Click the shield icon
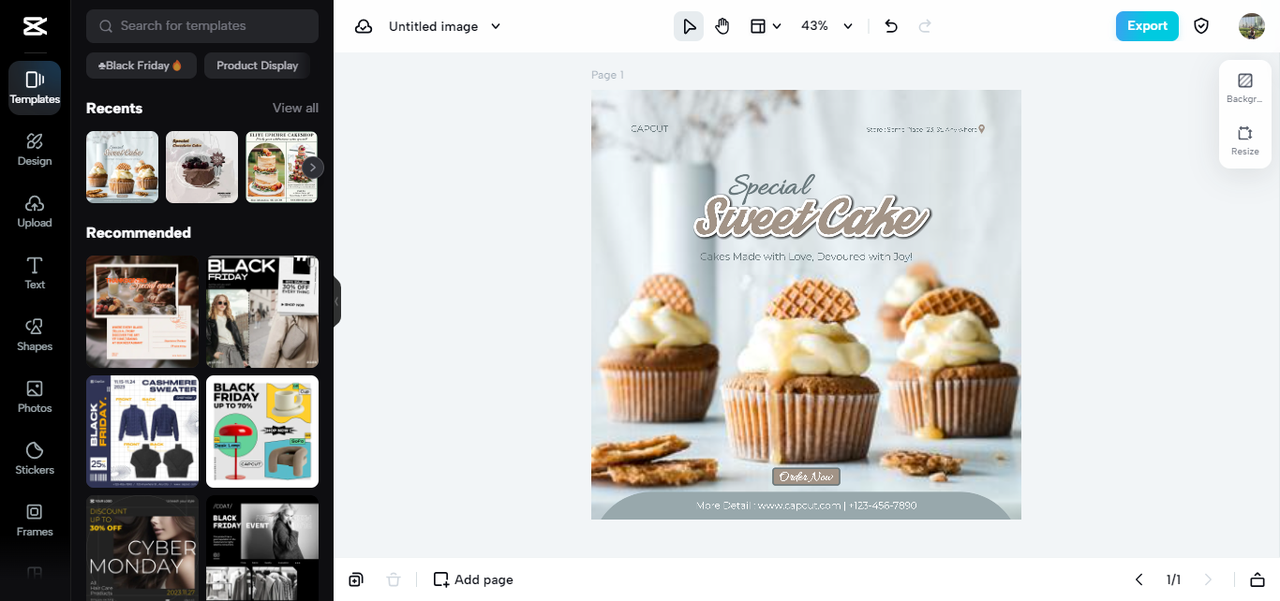This screenshot has width=1280, height=601. coord(1202,26)
